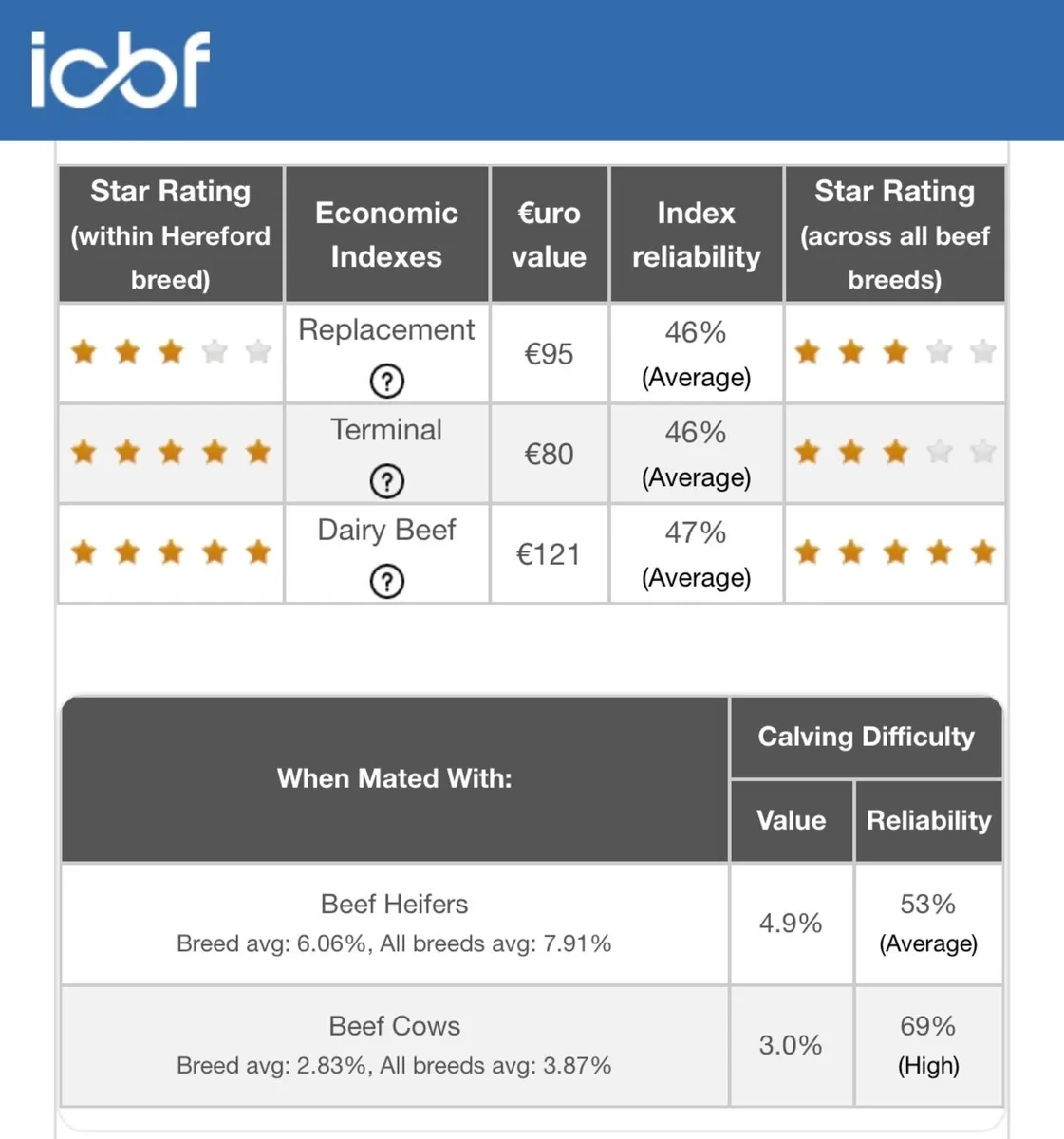Click Replacement across-all-breeds star rating
The width and height of the screenshot is (1064, 1139).
[x=895, y=352]
